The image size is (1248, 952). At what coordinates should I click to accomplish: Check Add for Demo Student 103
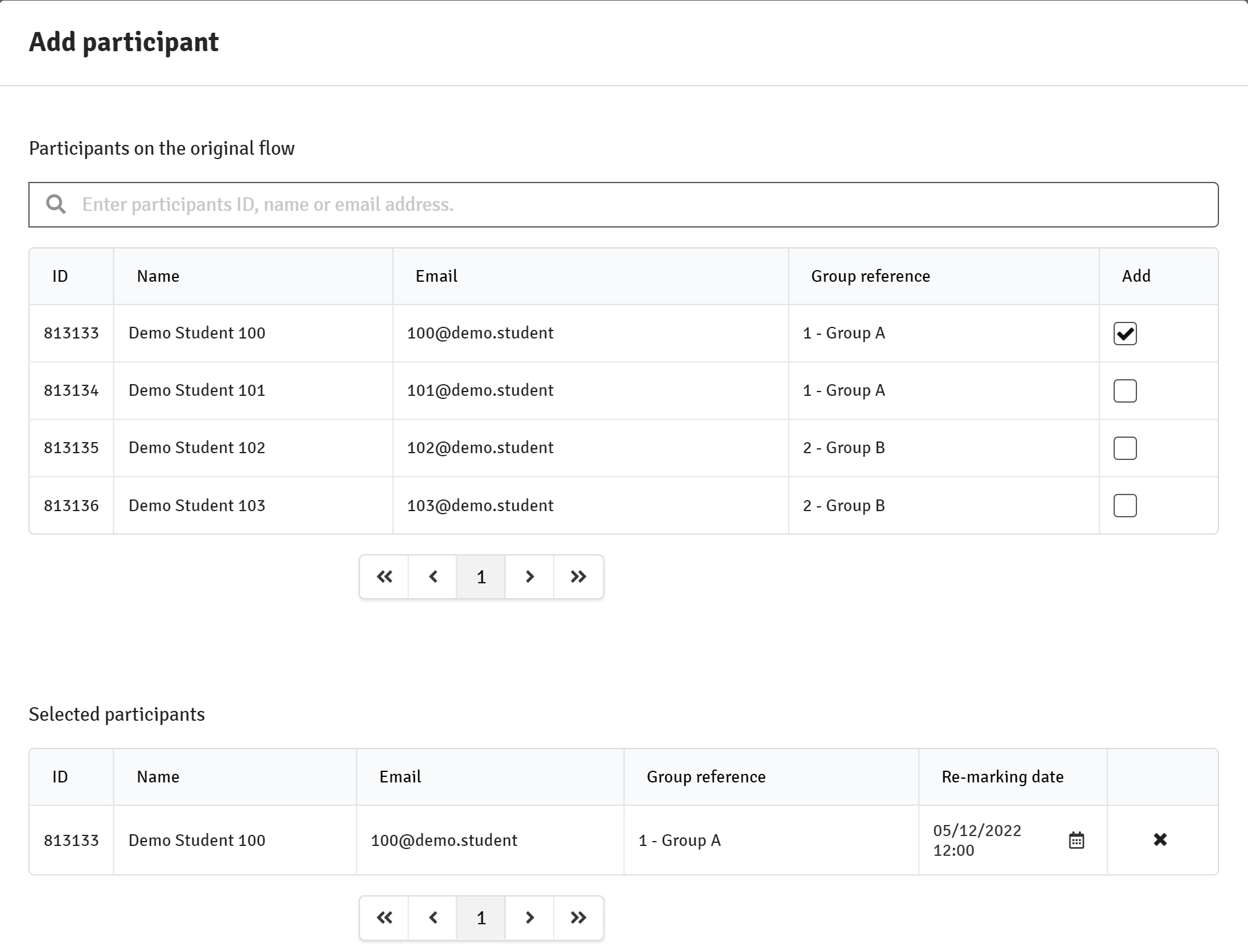point(1125,506)
